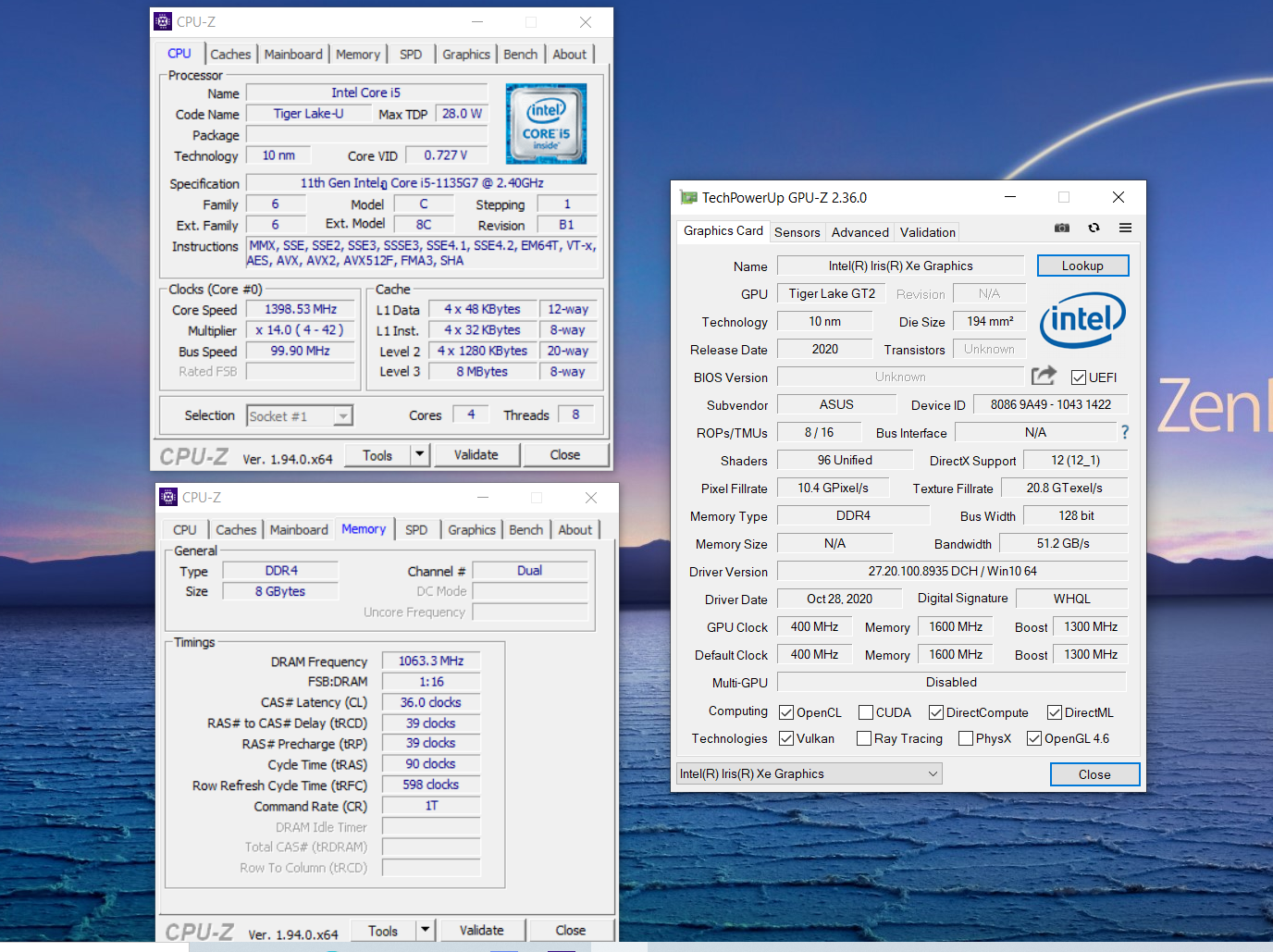This screenshot has height=952, width=1273.
Task: Open Graphics tab in the CPU-Z Processor window
Action: (466, 55)
